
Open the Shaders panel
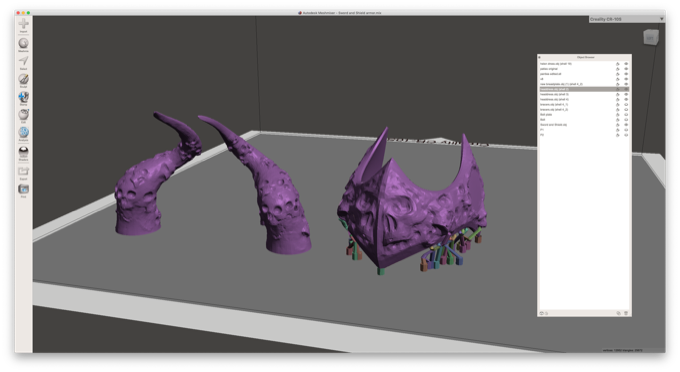(23, 152)
